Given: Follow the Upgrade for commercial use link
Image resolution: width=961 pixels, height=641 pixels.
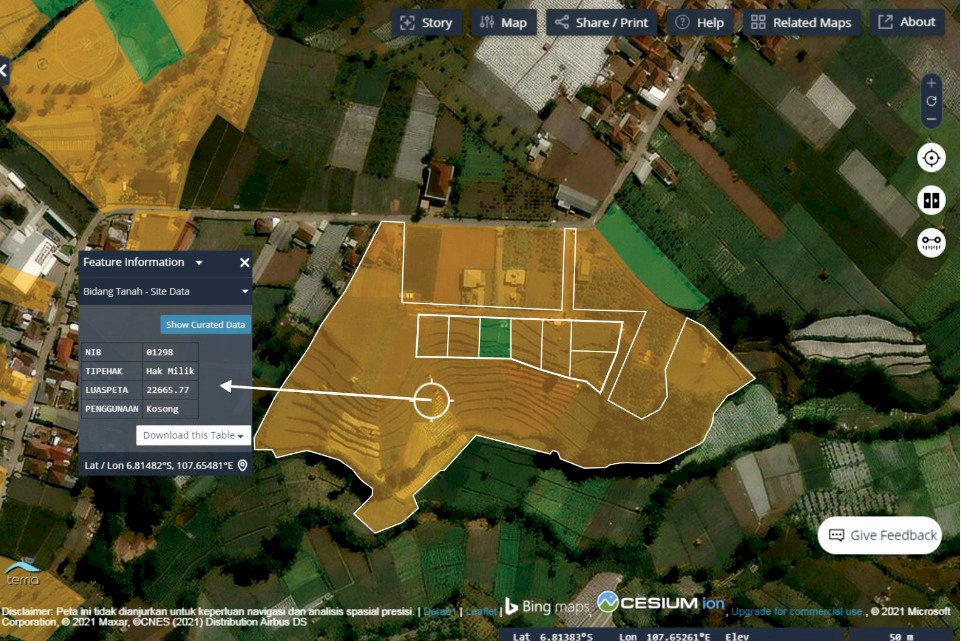Looking at the screenshot, I should click(x=798, y=611).
